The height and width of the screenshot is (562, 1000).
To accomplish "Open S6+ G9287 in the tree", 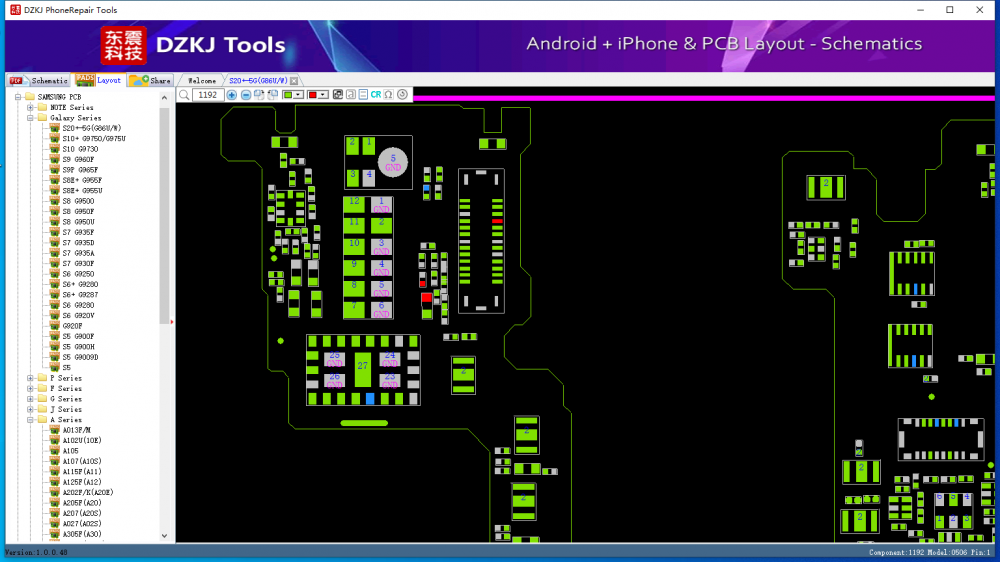I will [x=80, y=295].
